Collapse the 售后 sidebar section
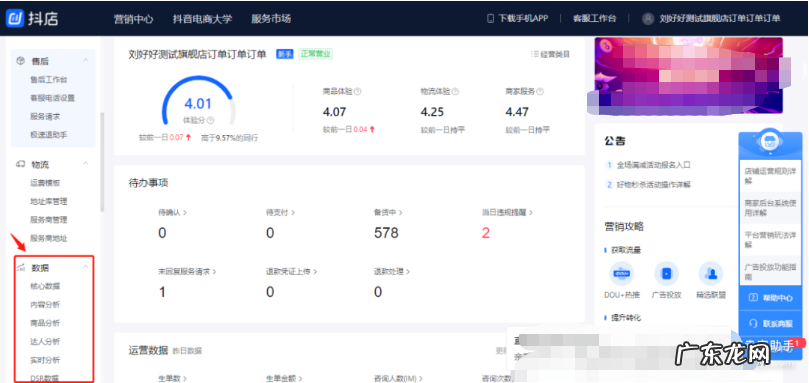This screenshot has width=809, height=383. pos(86,60)
